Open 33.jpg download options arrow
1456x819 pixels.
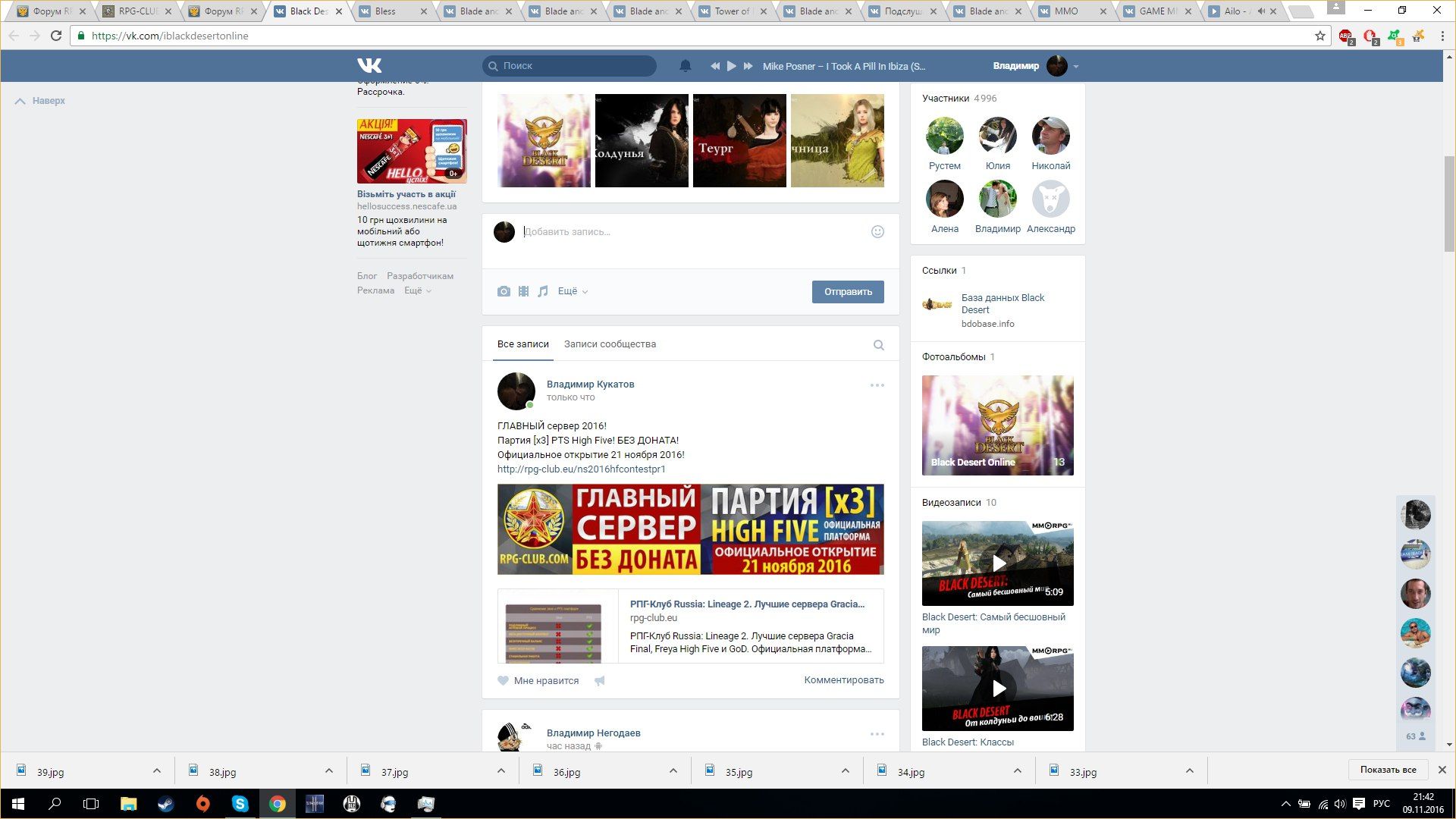point(1189,771)
